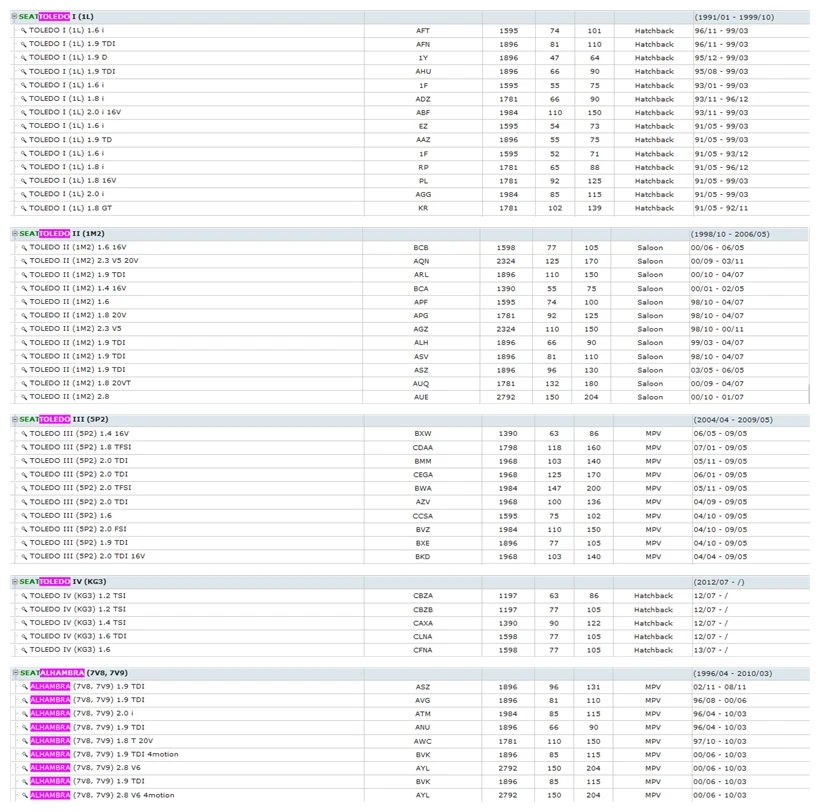The height and width of the screenshot is (812, 820).
Task: Click magnifier icon beside TOLEDO II 1.6 16V
Action: pyautogui.click(x=24, y=248)
